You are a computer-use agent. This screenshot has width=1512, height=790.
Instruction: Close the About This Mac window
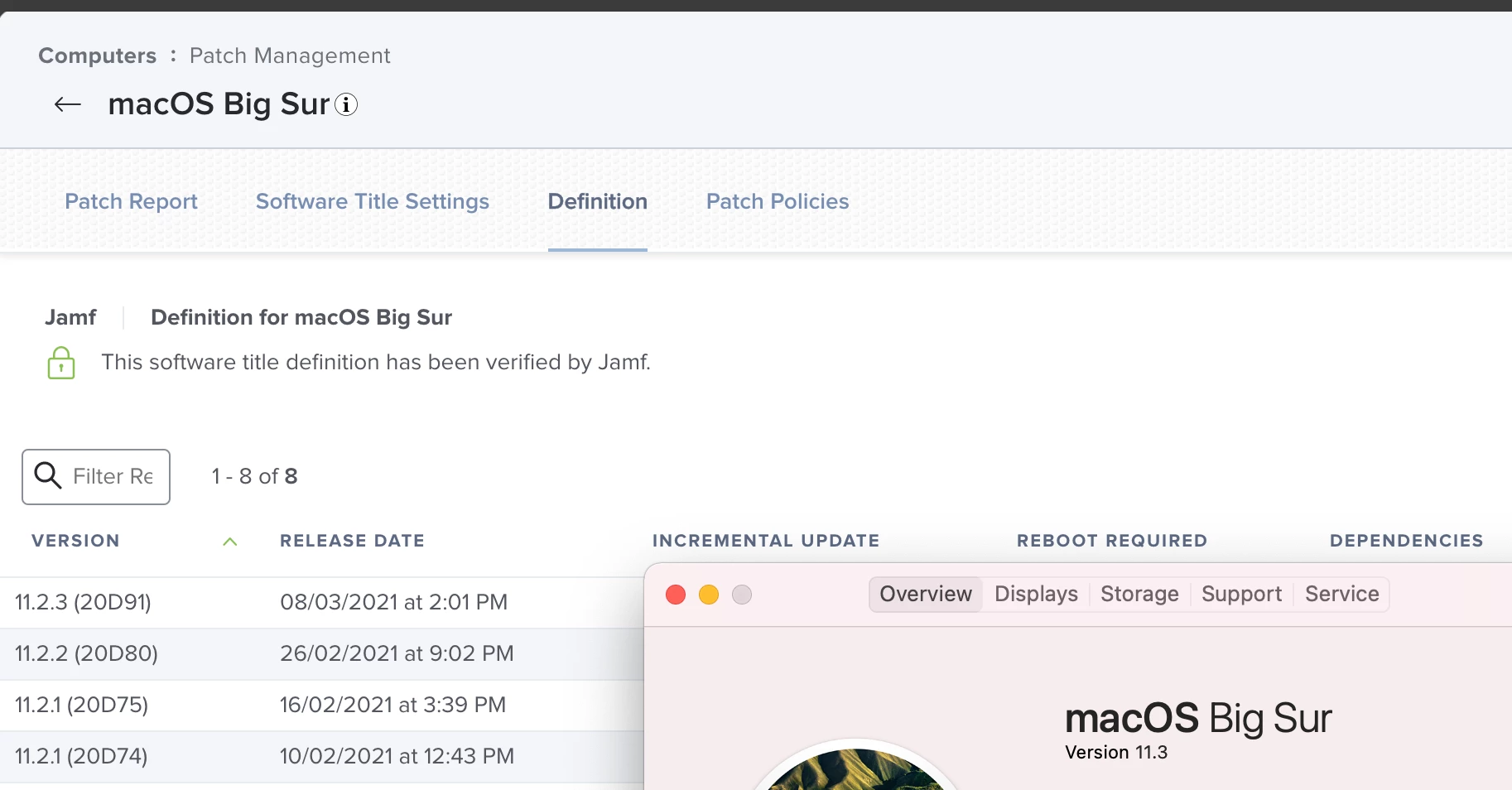coord(676,595)
